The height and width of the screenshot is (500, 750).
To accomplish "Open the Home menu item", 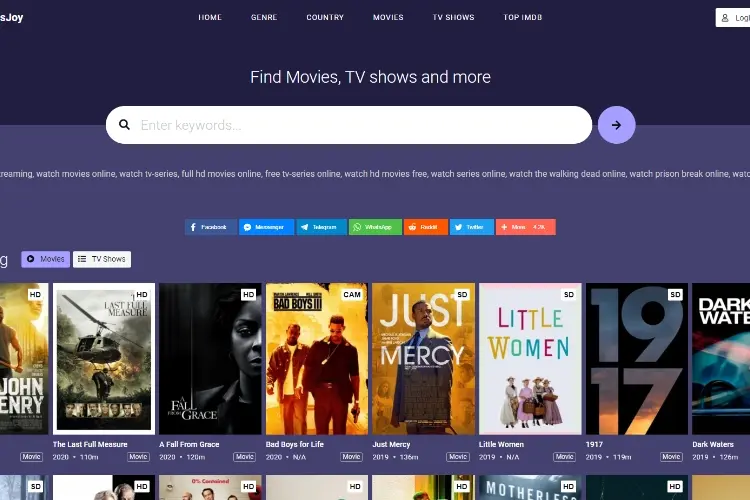I will click(210, 17).
